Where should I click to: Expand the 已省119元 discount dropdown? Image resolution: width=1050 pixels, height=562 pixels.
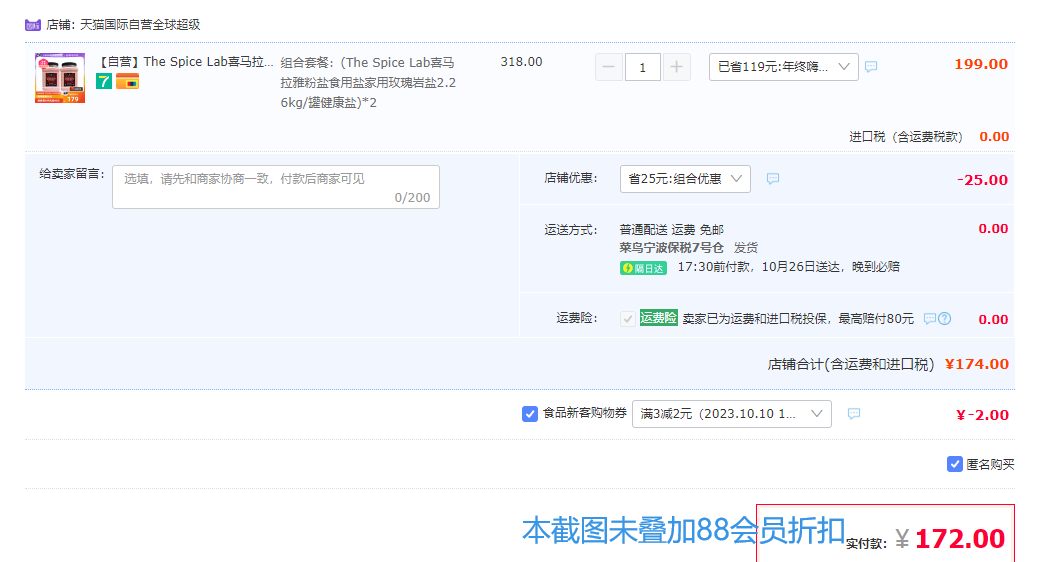(x=783, y=67)
